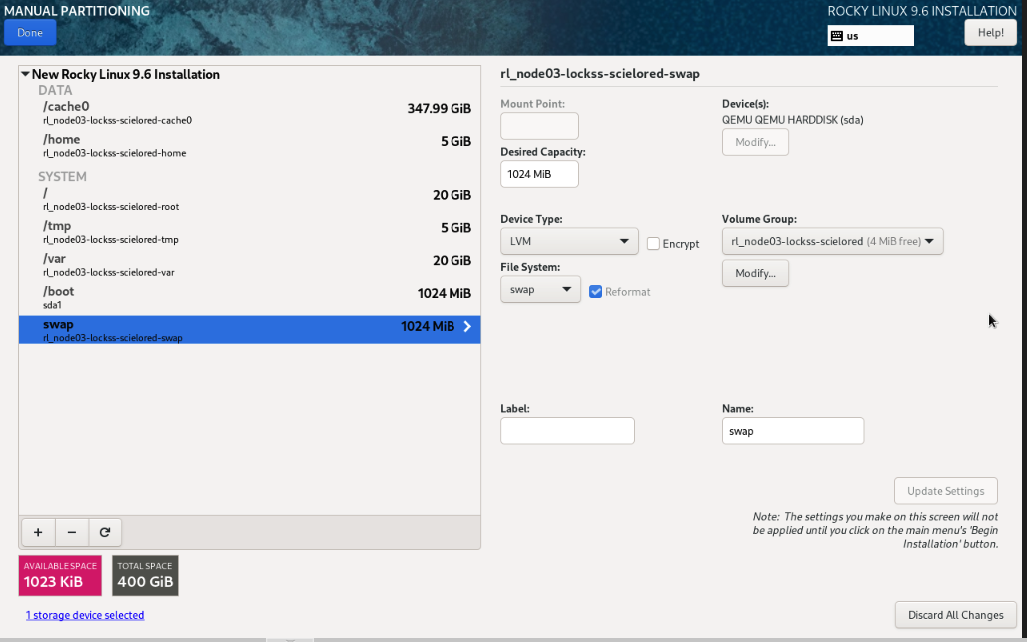This screenshot has width=1027, height=642.
Task: Click the Modify button under Volume Group
Action: point(755,273)
